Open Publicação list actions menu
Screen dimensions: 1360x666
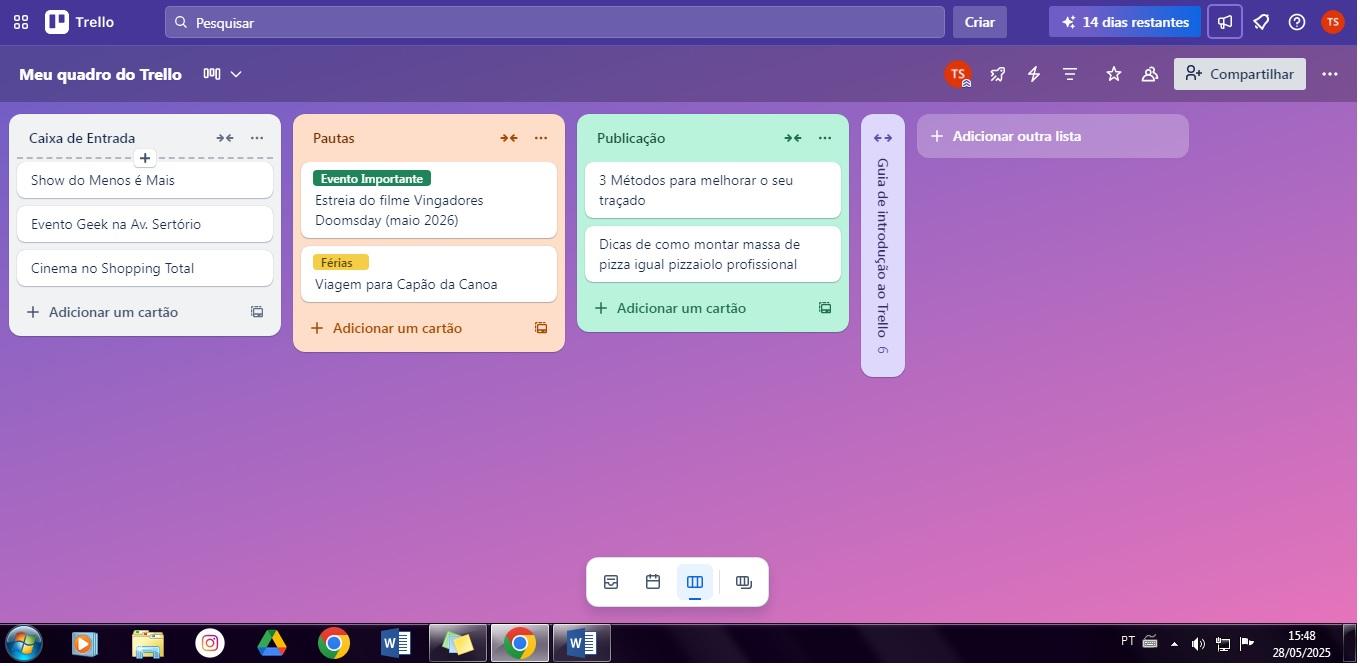click(x=825, y=138)
